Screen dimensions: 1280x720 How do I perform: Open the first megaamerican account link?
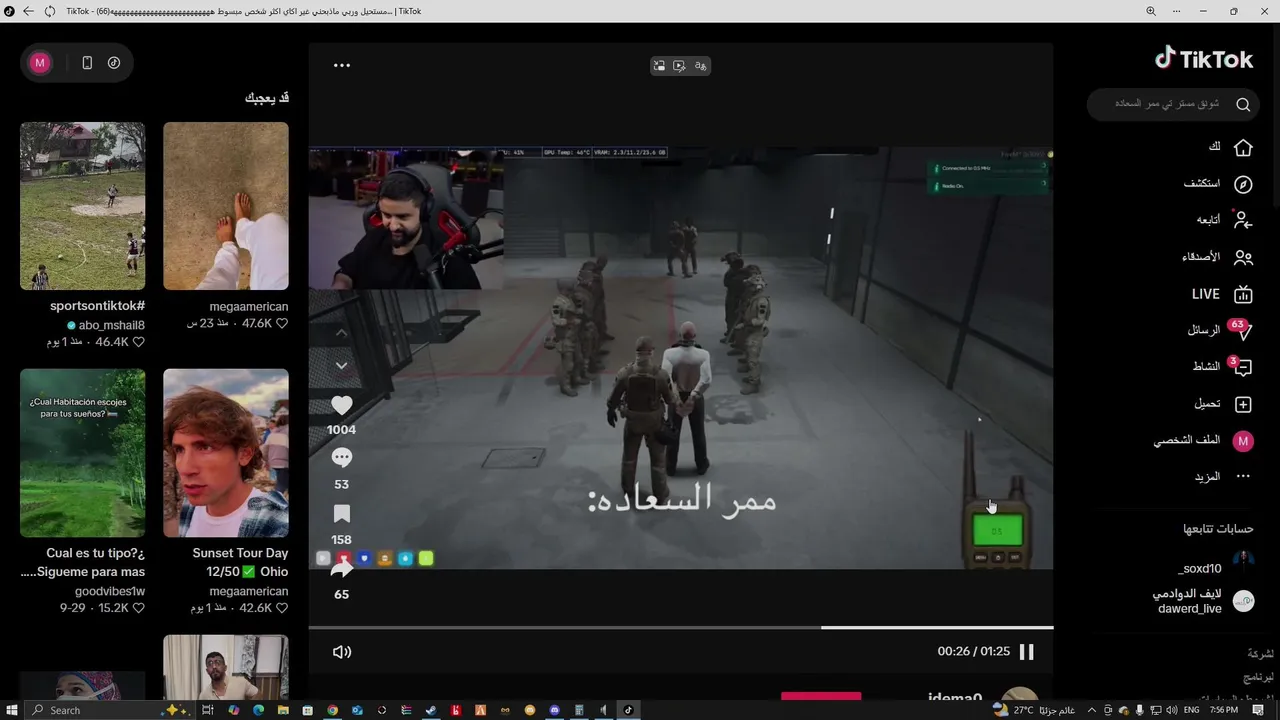pos(249,307)
